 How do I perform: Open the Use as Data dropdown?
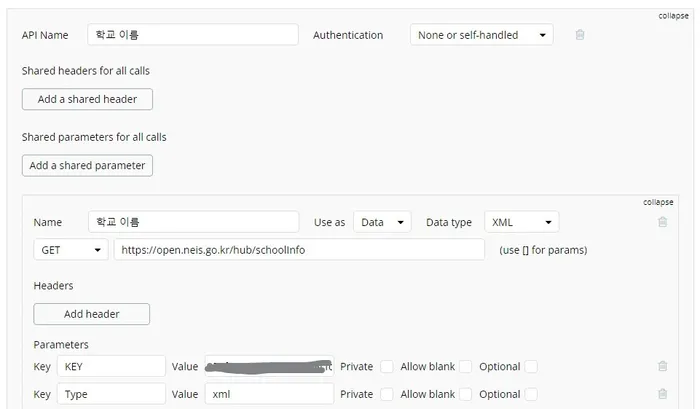(x=382, y=222)
